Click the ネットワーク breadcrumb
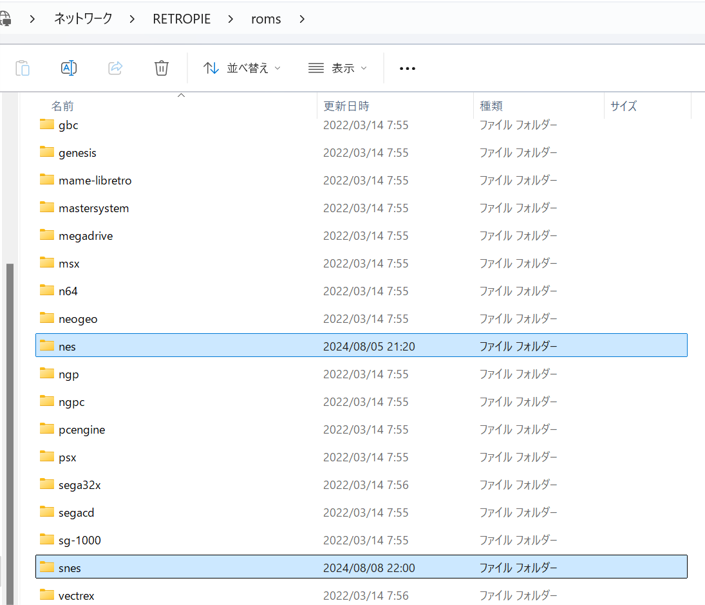The image size is (705, 605). (x=83, y=19)
